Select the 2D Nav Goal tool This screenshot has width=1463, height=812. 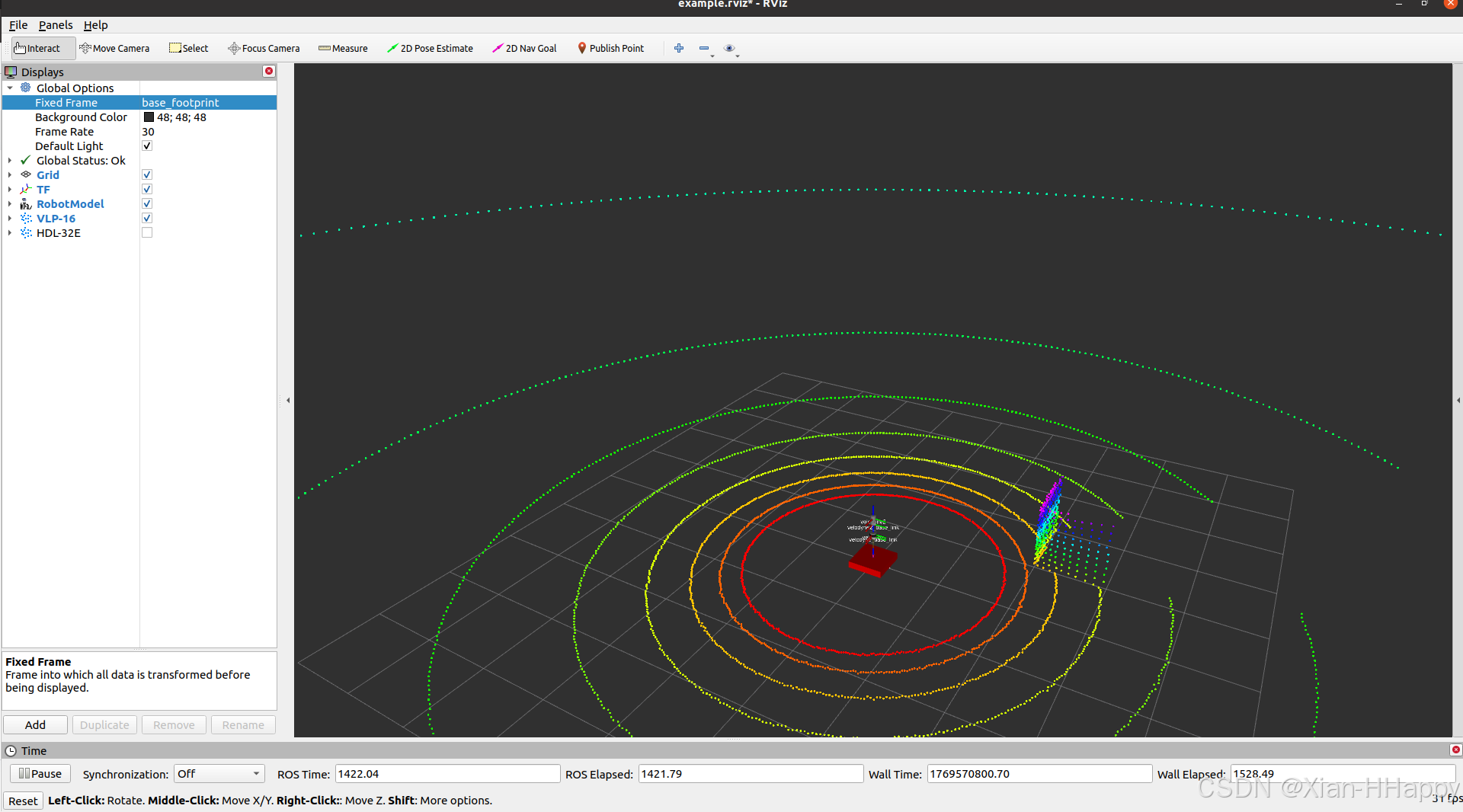(524, 48)
